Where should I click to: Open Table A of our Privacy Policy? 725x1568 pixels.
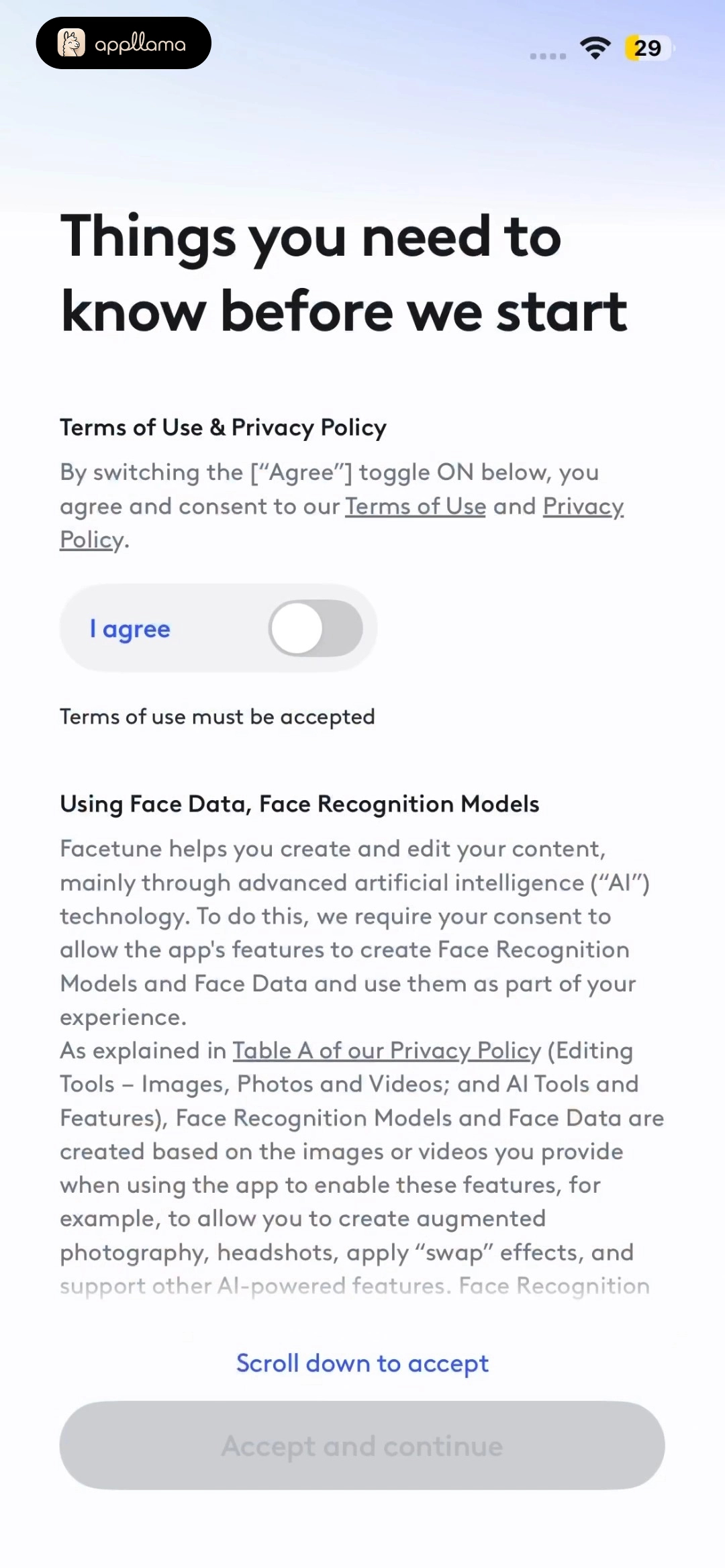coord(387,1050)
